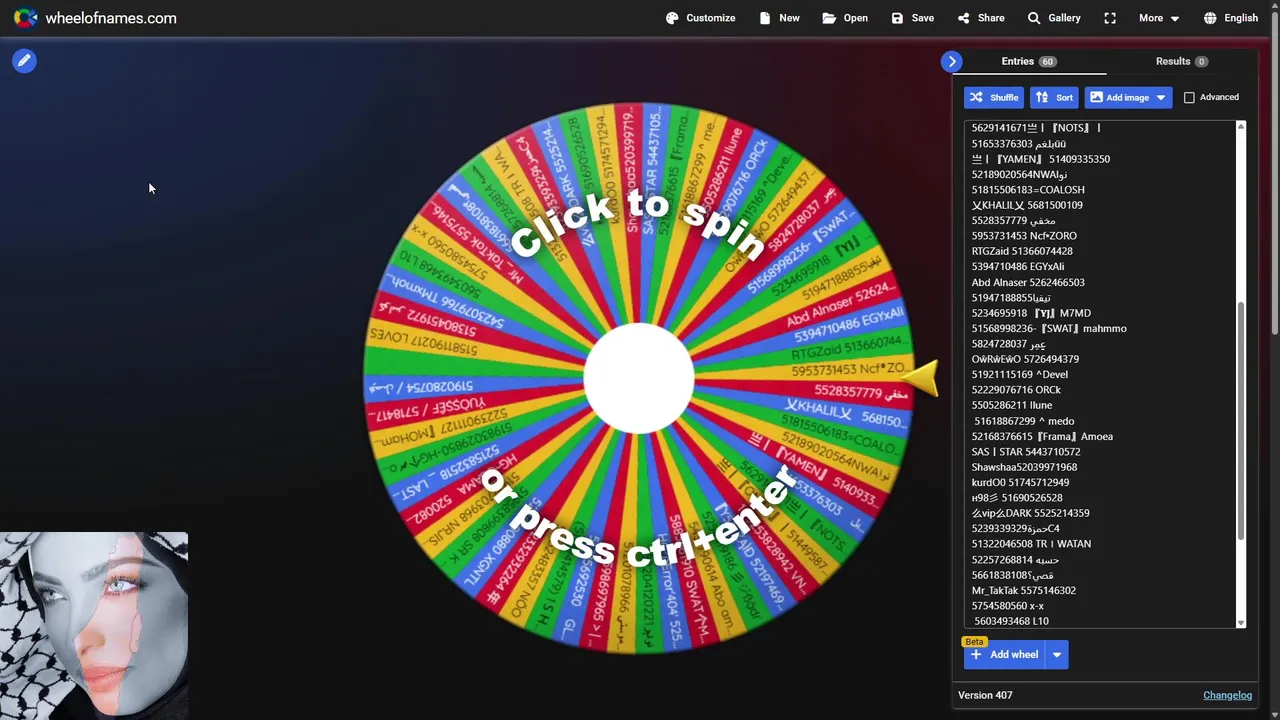Toggle fullscreen mode icon
The width and height of the screenshot is (1280, 720).
tap(1110, 18)
